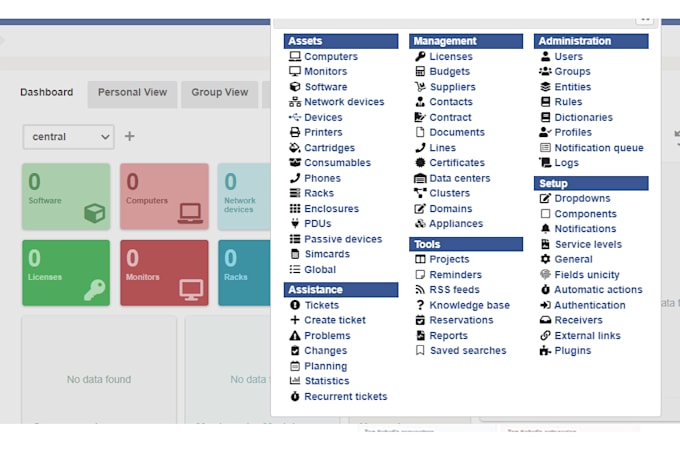This screenshot has width=680, height=458.
Task: Switch to the Personal View tab
Action: (x=132, y=93)
